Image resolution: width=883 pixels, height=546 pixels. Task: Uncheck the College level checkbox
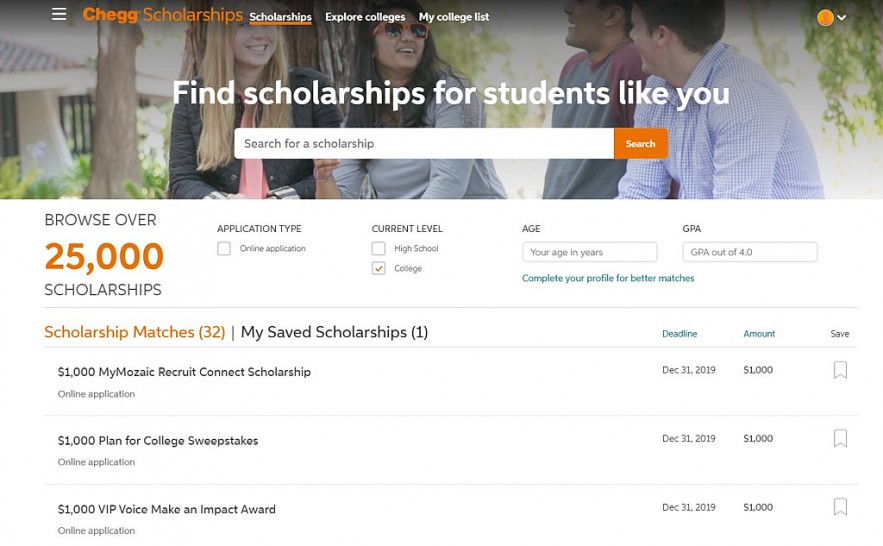click(378, 269)
